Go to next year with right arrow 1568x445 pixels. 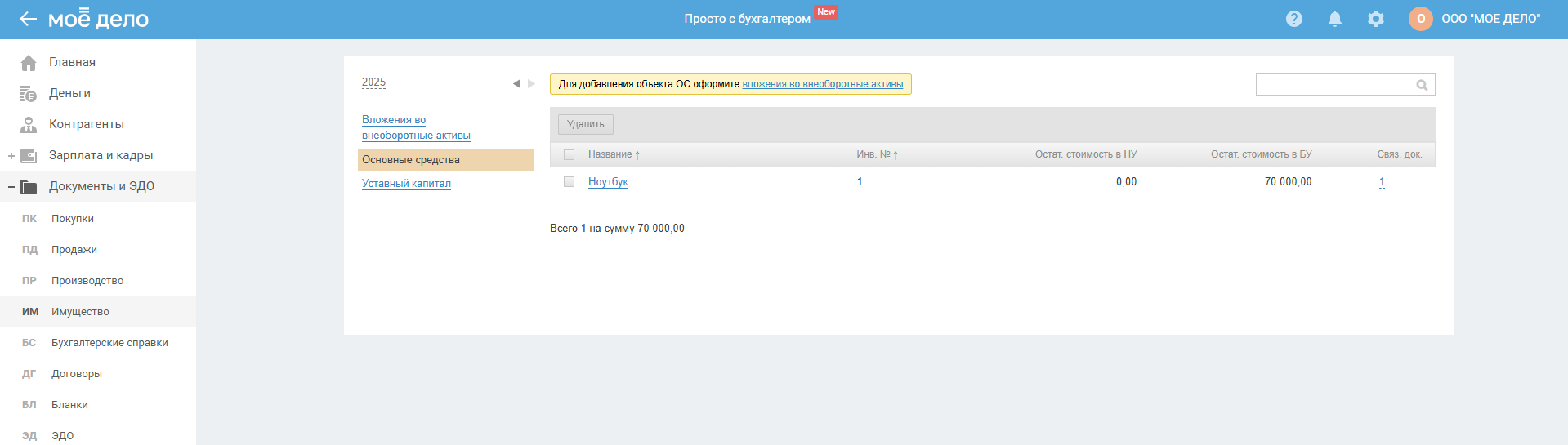tap(531, 83)
